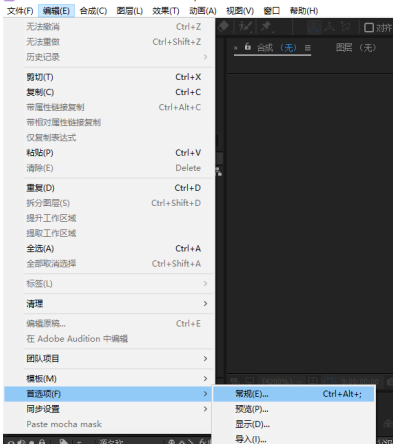Image resolution: width=393 pixels, height=444 pixels.
Task: Open 预览(P)... preferences
Action: pos(294,409)
